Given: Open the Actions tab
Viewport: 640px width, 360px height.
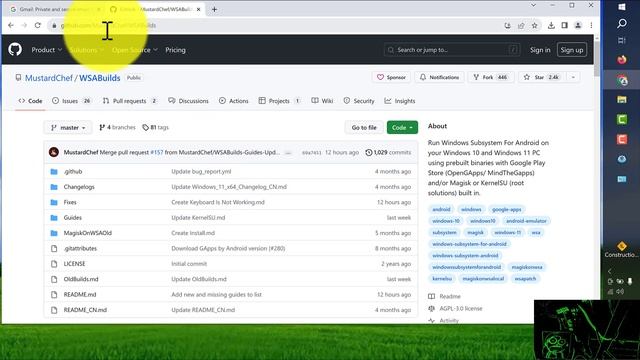Looking at the screenshot, I should coord(233,101).
